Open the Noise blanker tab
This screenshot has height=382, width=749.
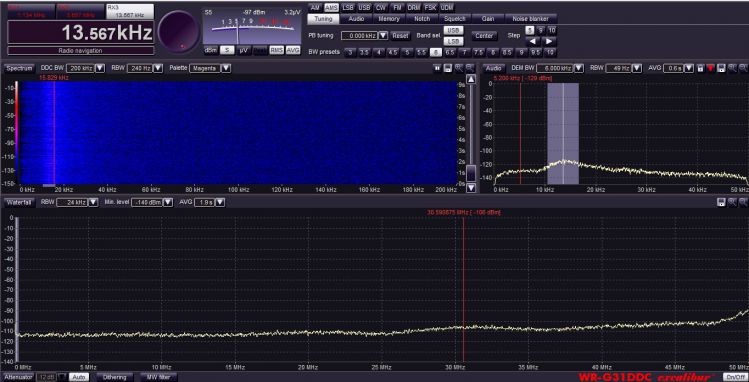click(x=531, y=19)
